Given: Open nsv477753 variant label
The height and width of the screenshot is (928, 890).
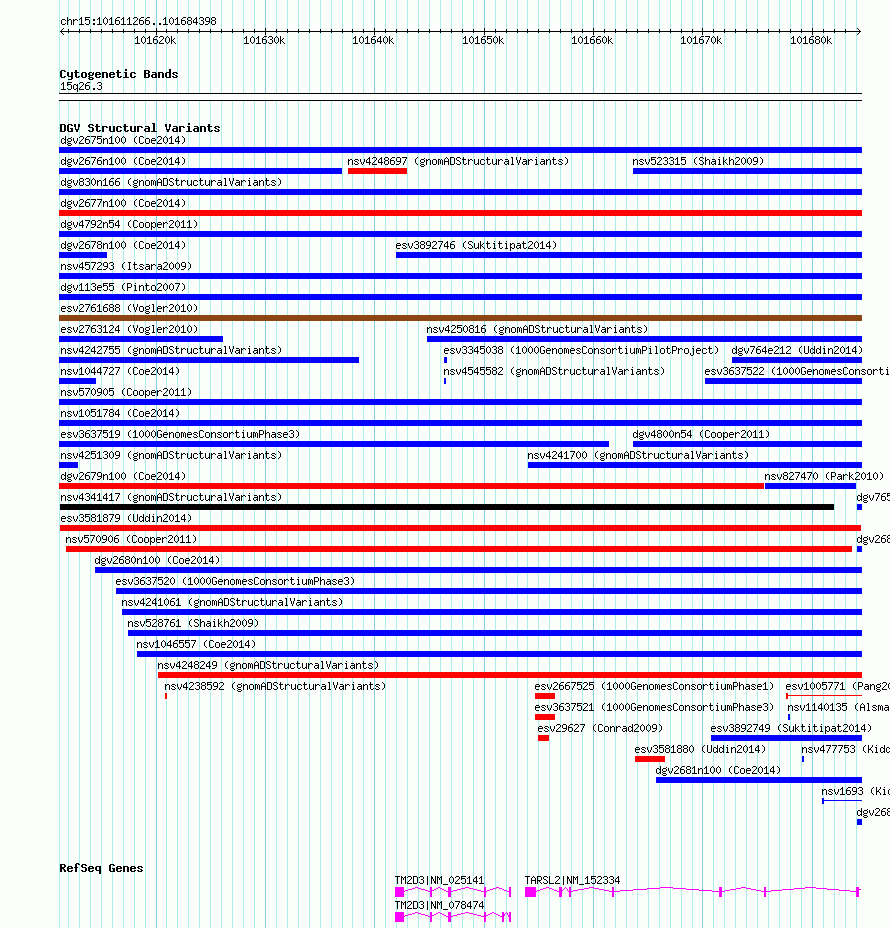Looking at the screenshot, I should (845, 749).
